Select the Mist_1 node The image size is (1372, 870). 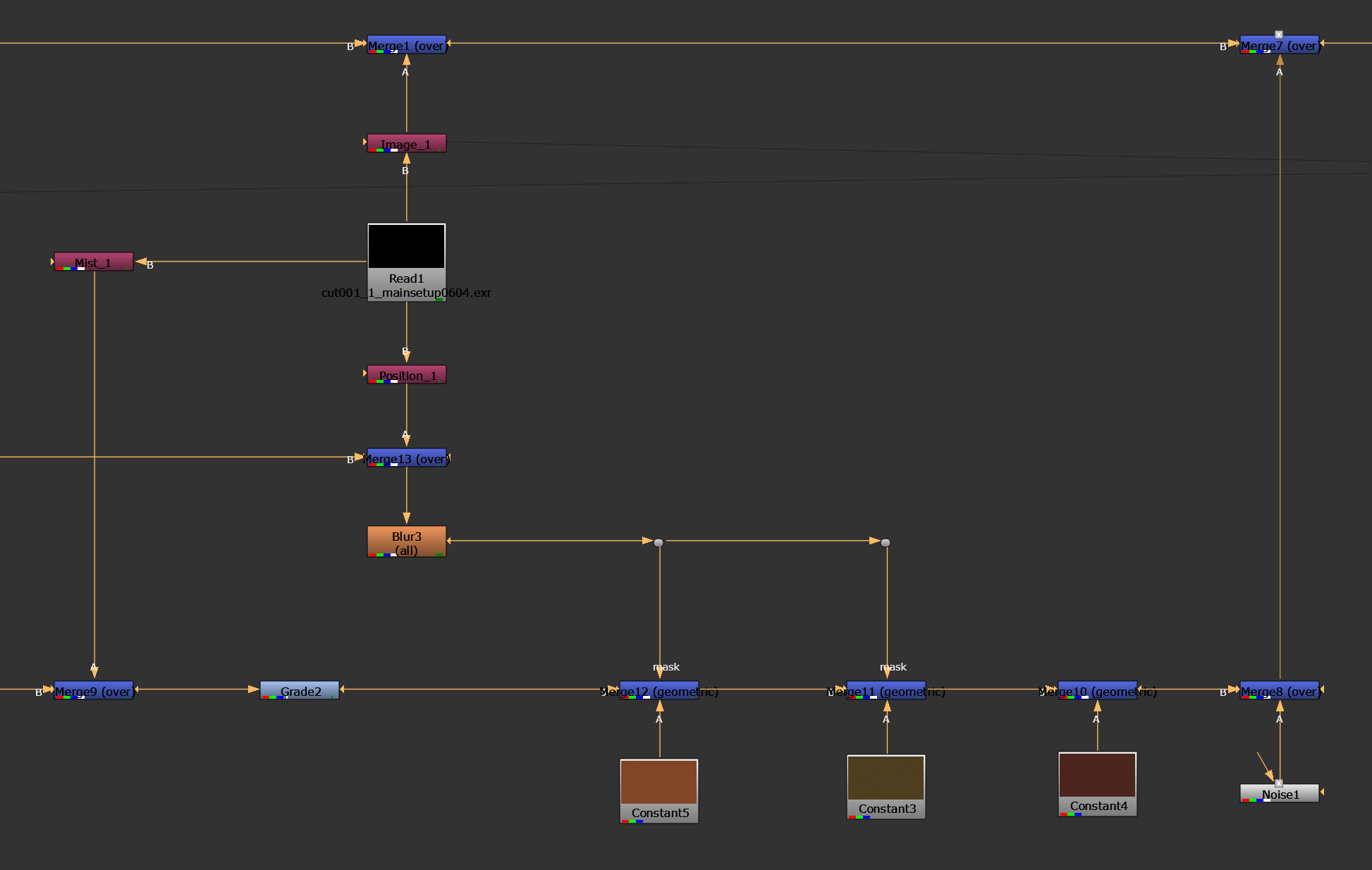[x=94, y=262]
